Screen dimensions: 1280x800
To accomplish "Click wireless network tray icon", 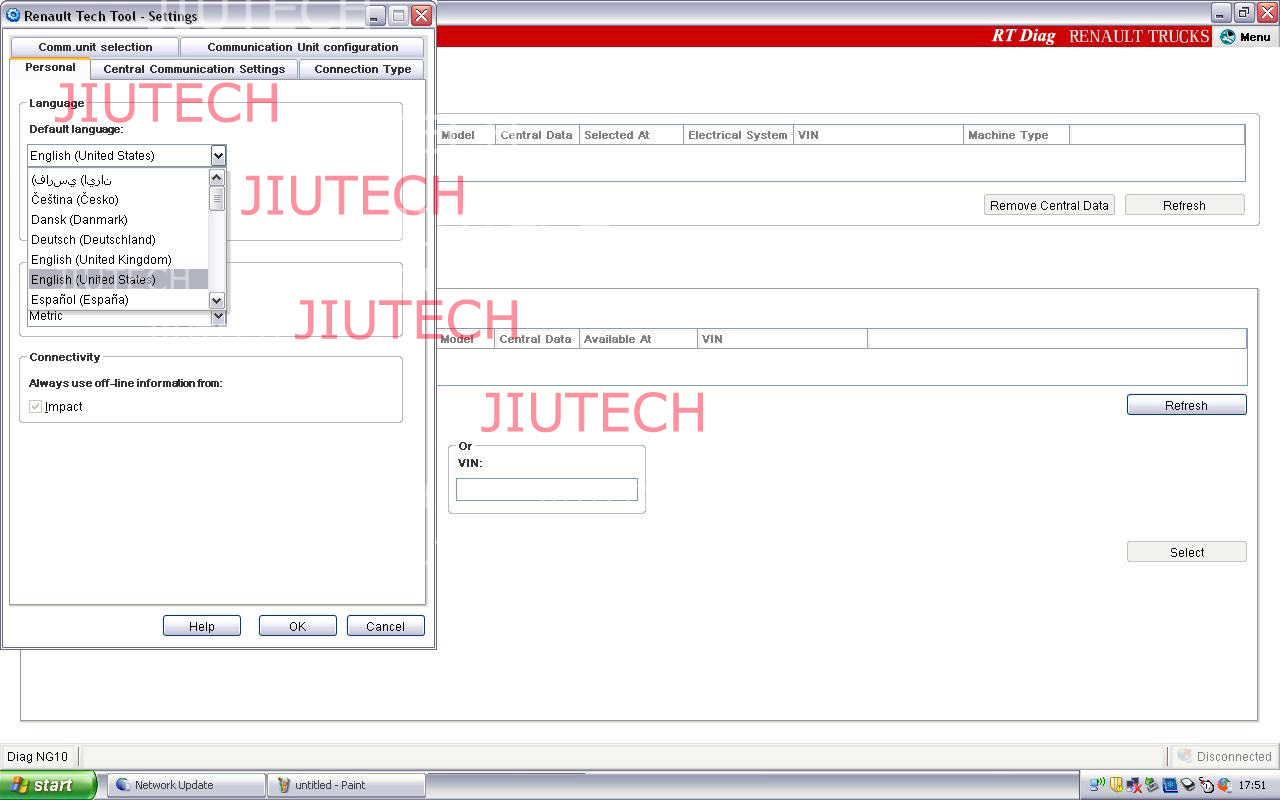I will tap(1097, 785).
